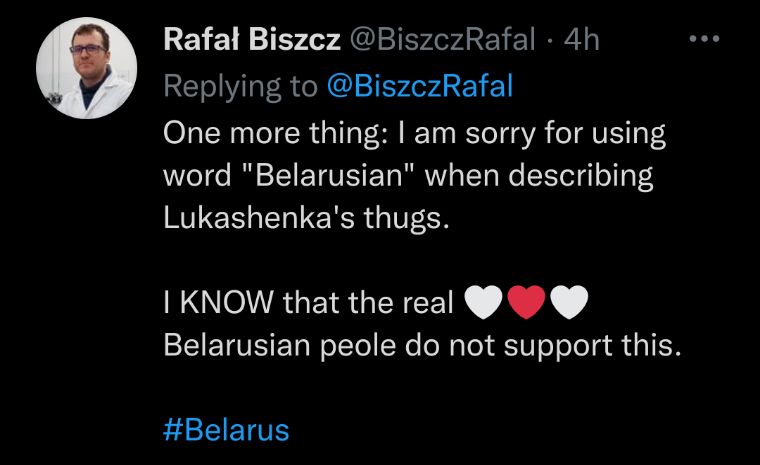Open the 4h timestamp link
The height and width of the screenshot is (465, 760).
(581, 39)
